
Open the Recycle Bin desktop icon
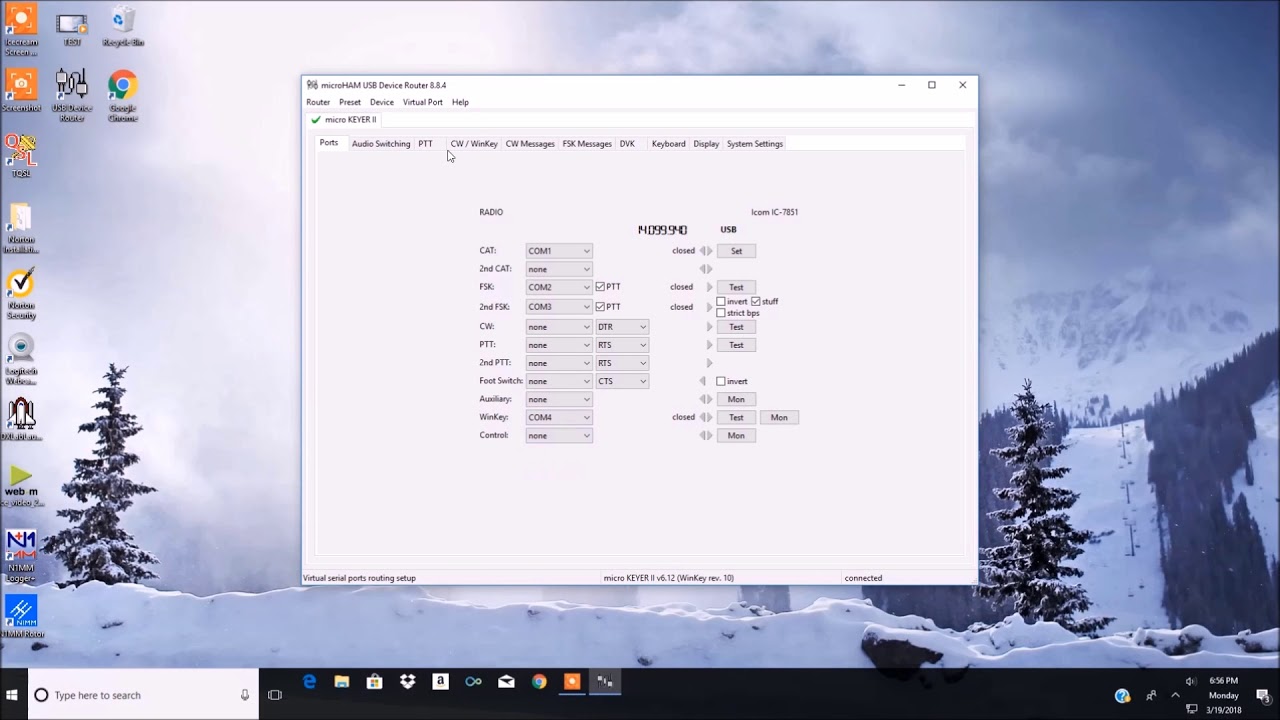click(123, 27)
